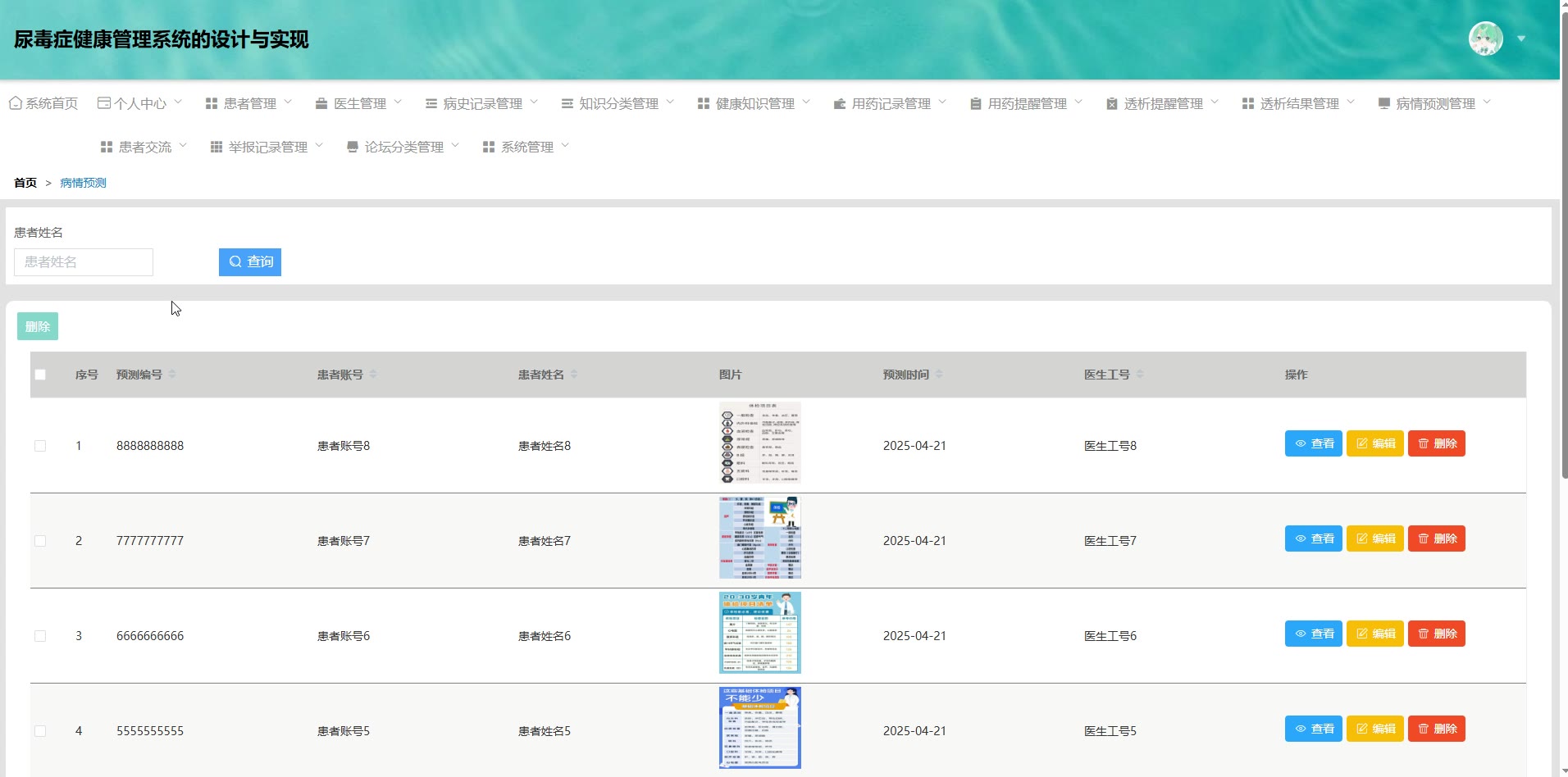
Task: Click the 患者姓名 search input field
Action: point(84,262)
